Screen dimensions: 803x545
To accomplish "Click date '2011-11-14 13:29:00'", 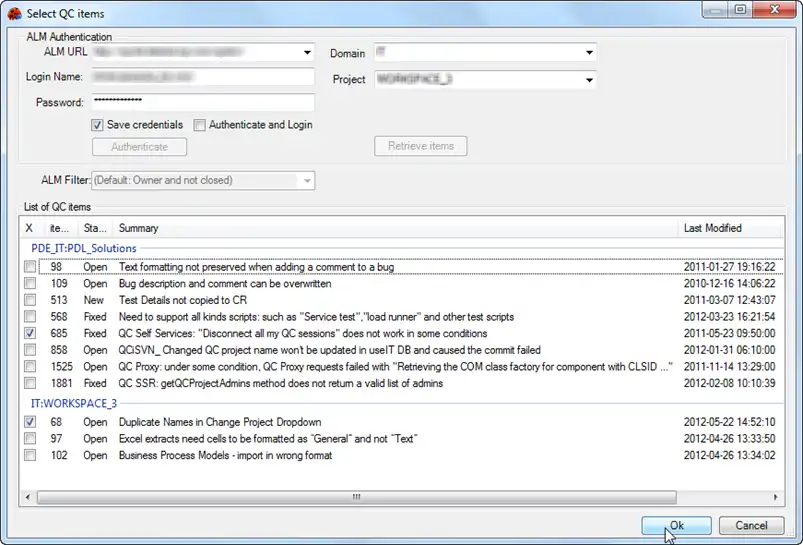I will coord(729,366).
